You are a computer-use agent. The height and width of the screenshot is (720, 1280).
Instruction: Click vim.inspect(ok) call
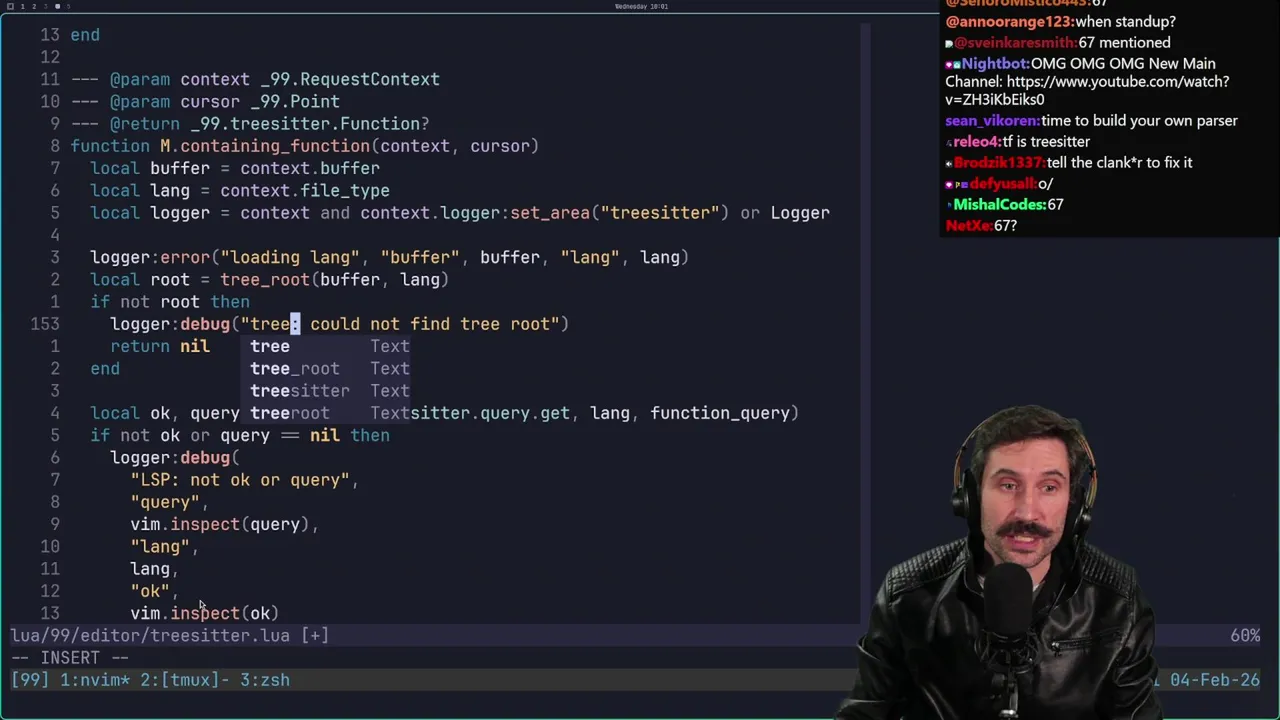(205, 613)
